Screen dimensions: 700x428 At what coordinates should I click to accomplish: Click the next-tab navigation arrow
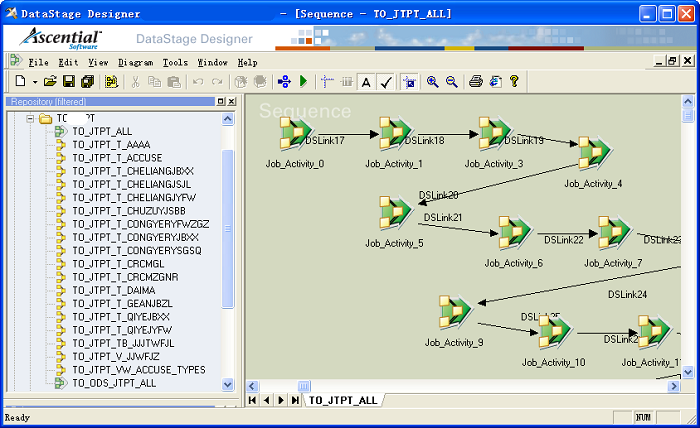coord(281,400)
